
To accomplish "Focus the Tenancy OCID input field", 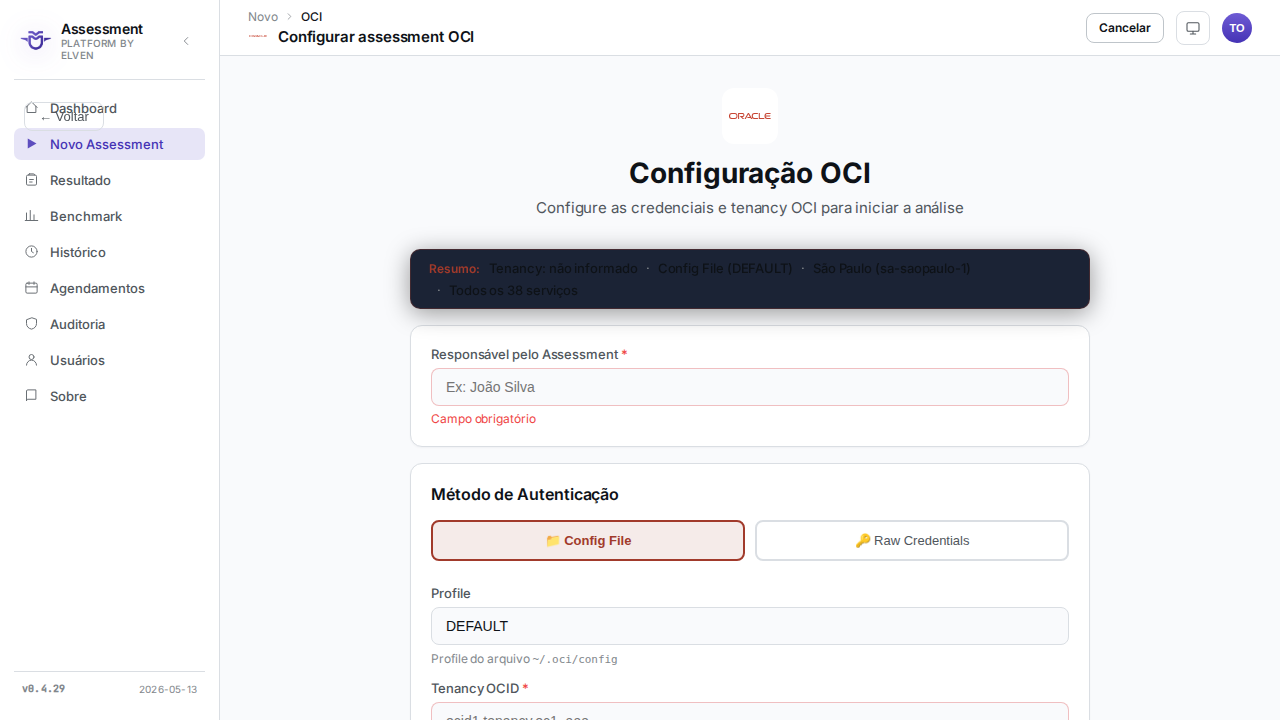I will (750, 711).
